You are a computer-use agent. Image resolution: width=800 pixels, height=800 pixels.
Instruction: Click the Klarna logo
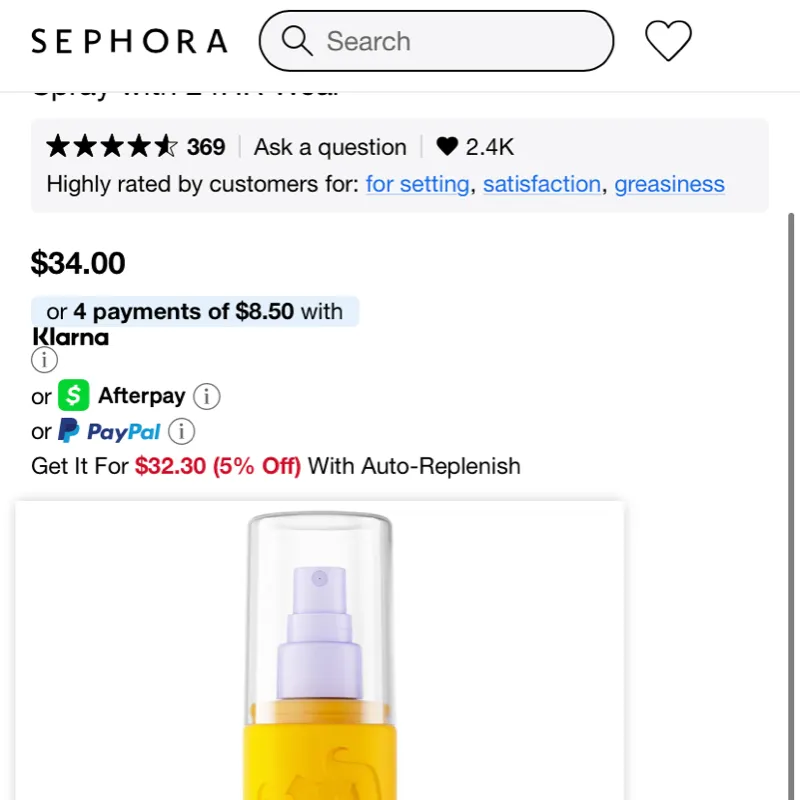coord(70,337)
